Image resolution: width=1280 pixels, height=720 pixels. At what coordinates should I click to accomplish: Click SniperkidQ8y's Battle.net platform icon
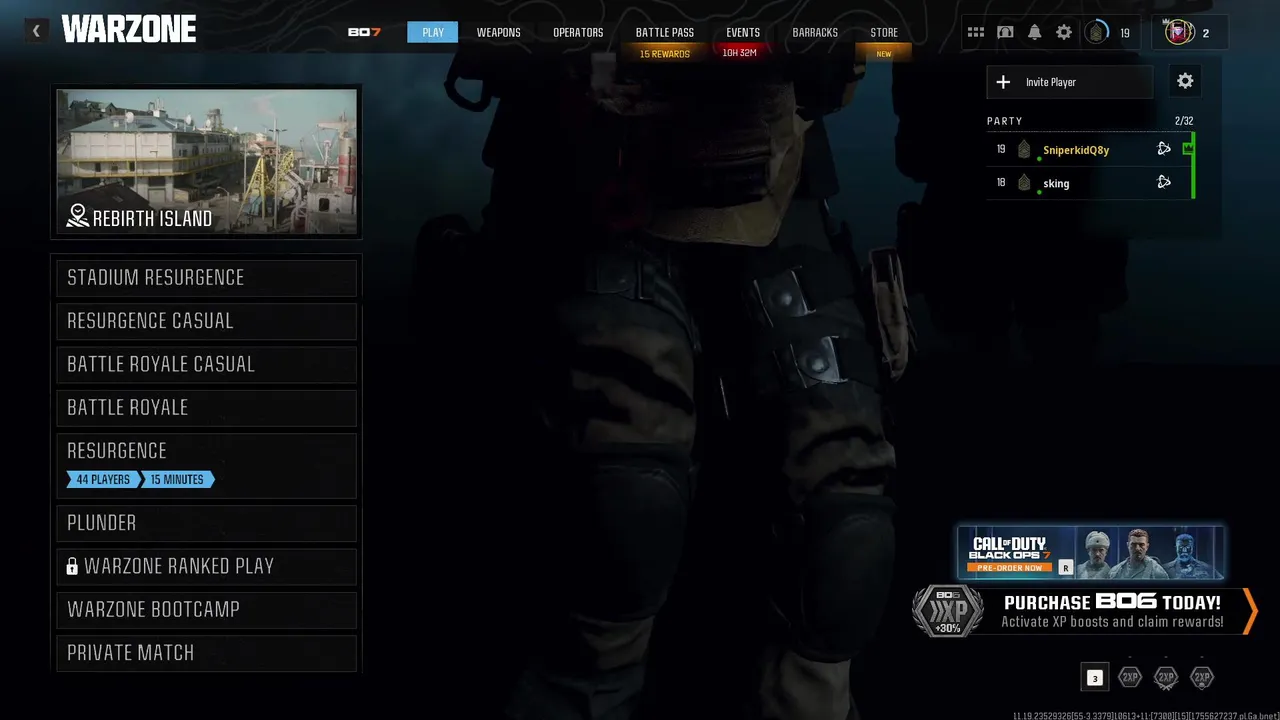(1164, 149)
